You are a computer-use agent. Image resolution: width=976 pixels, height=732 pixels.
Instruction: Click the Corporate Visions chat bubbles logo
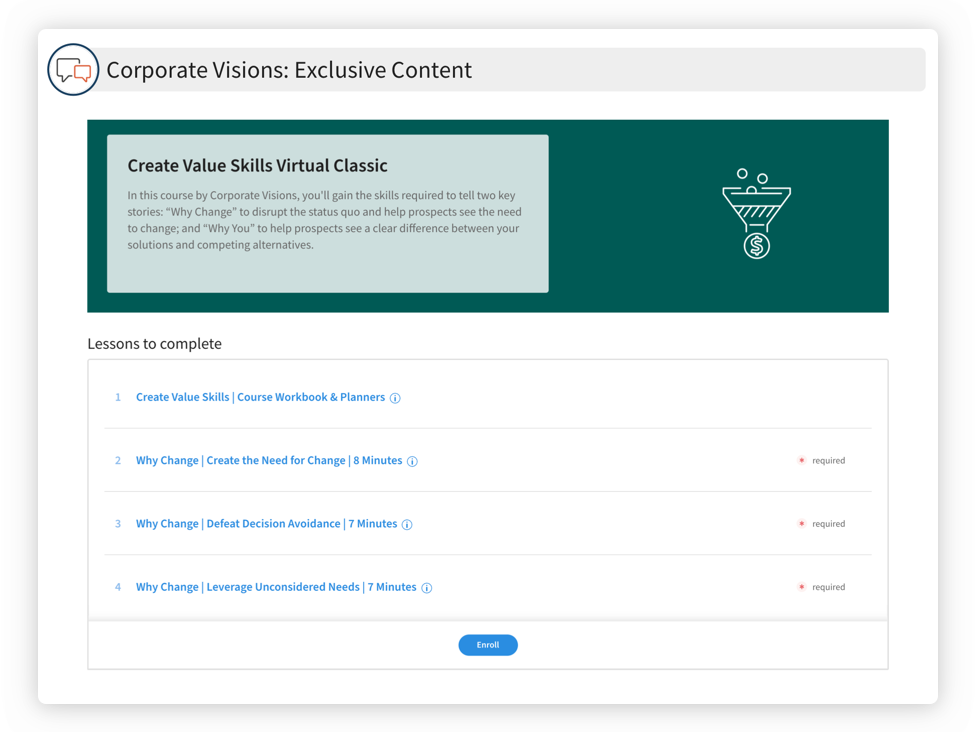[73, 70]
